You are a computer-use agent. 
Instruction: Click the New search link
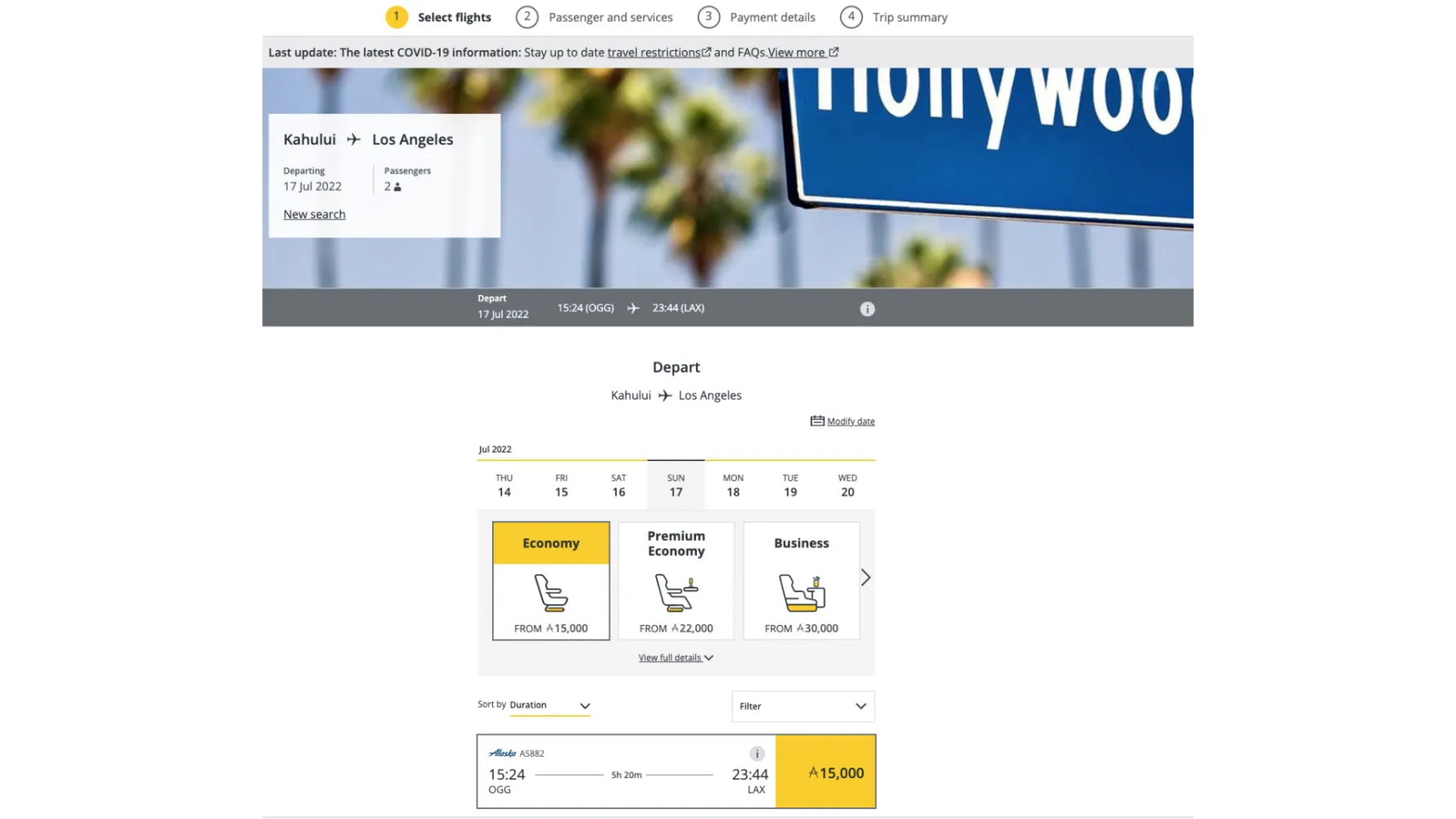tap(314, 215)
